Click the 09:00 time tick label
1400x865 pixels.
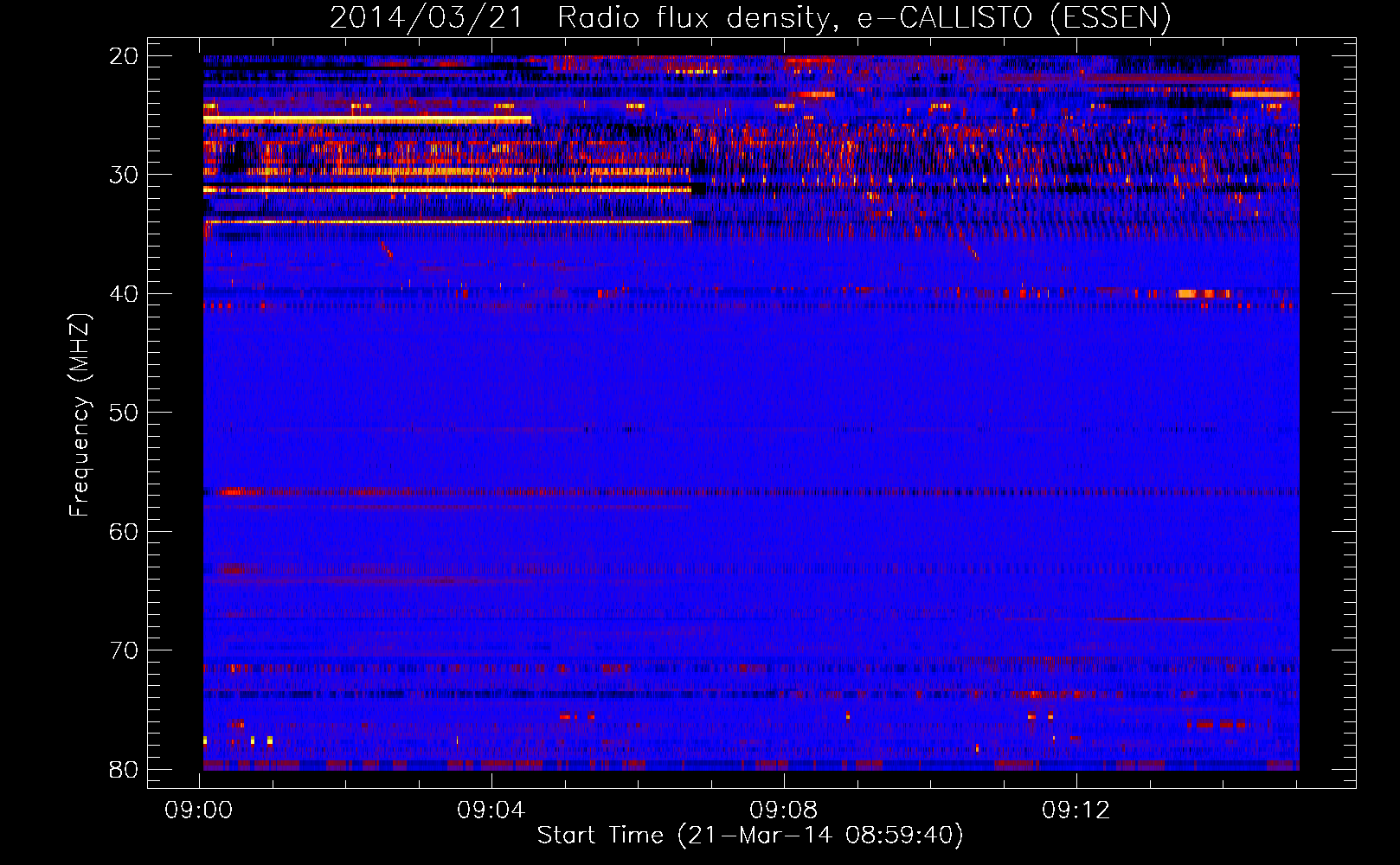(x=199, y=810)
